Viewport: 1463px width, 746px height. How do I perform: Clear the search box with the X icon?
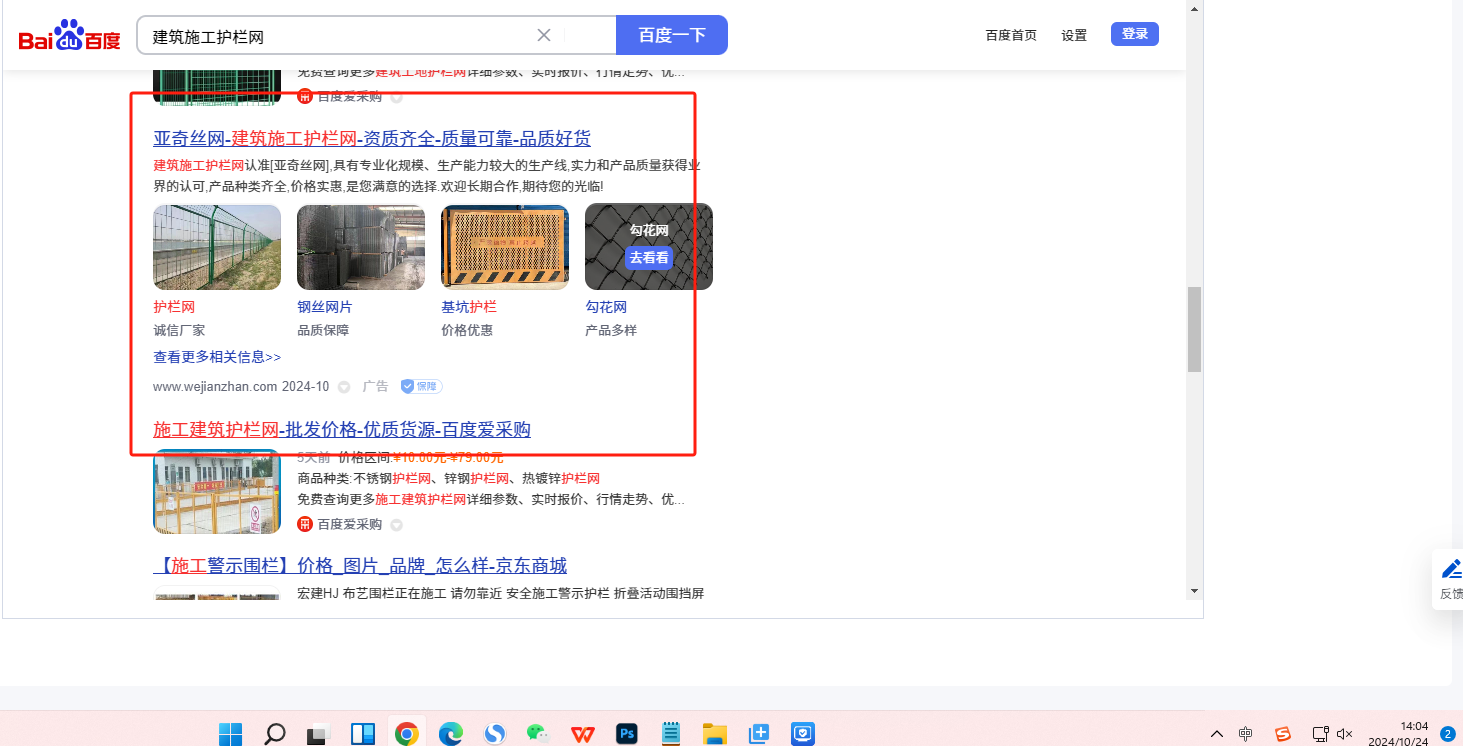(x=544, y=35)
